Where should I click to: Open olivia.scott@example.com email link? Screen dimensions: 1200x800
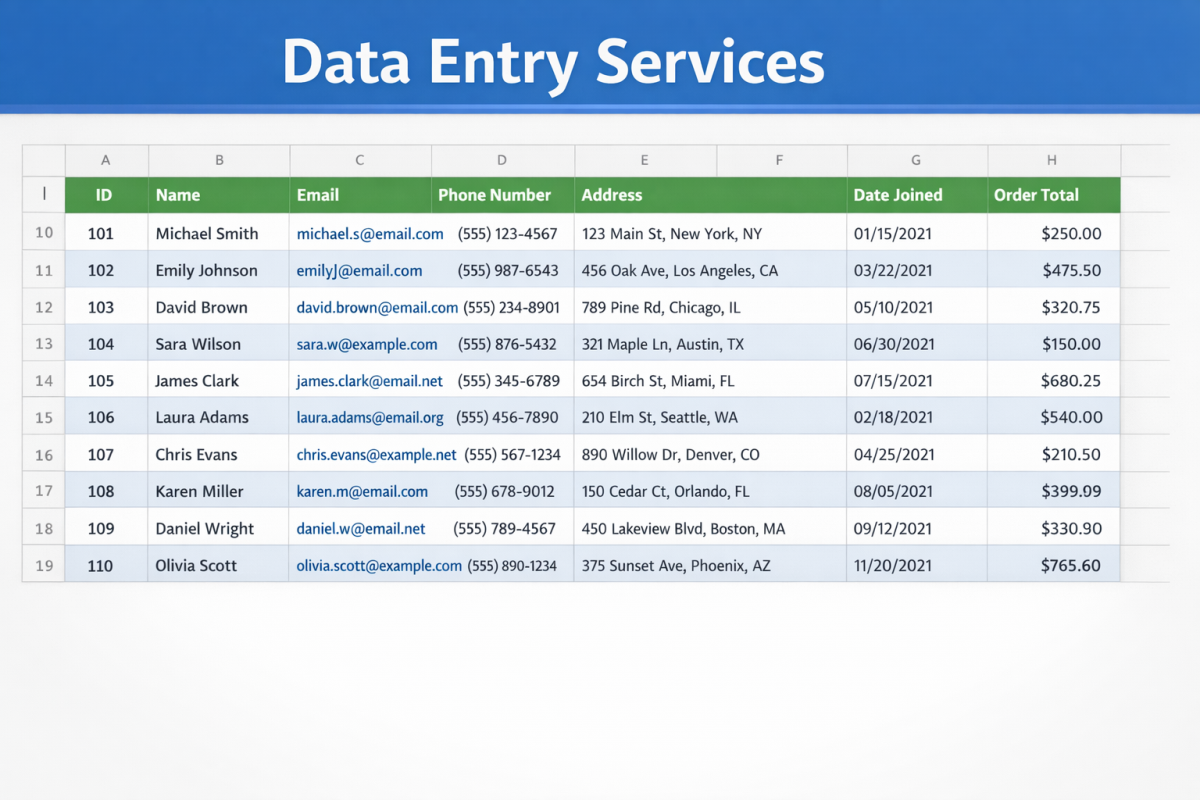point(379,566)
